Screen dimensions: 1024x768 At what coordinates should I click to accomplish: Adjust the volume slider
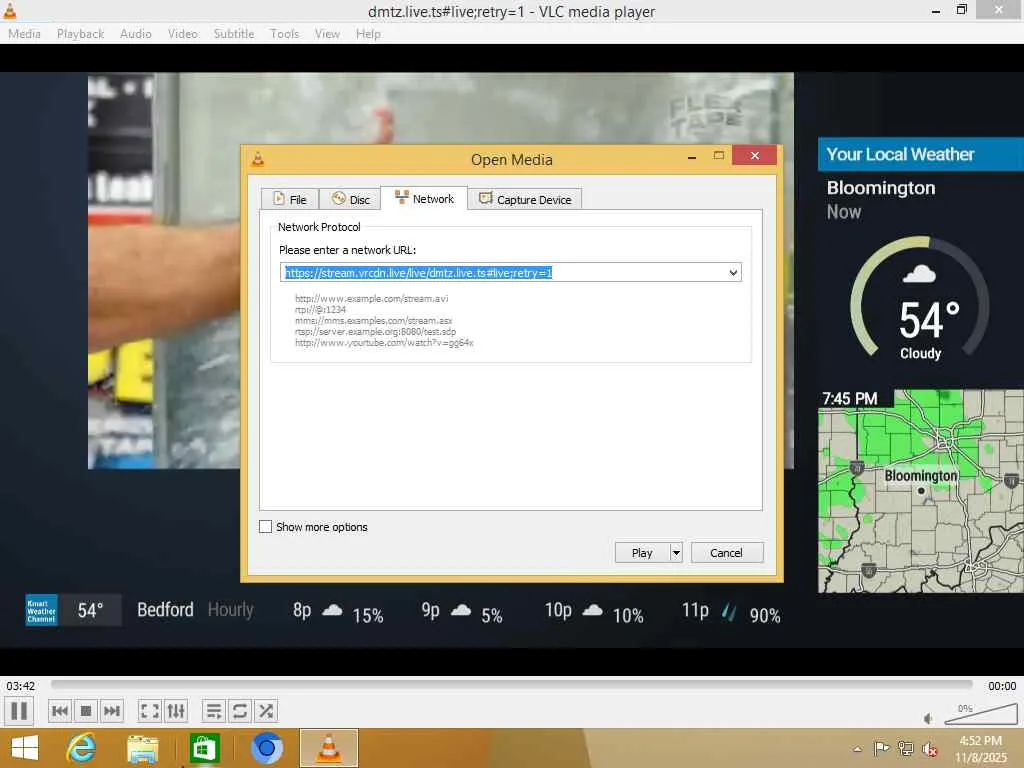(x=980, y=714)
